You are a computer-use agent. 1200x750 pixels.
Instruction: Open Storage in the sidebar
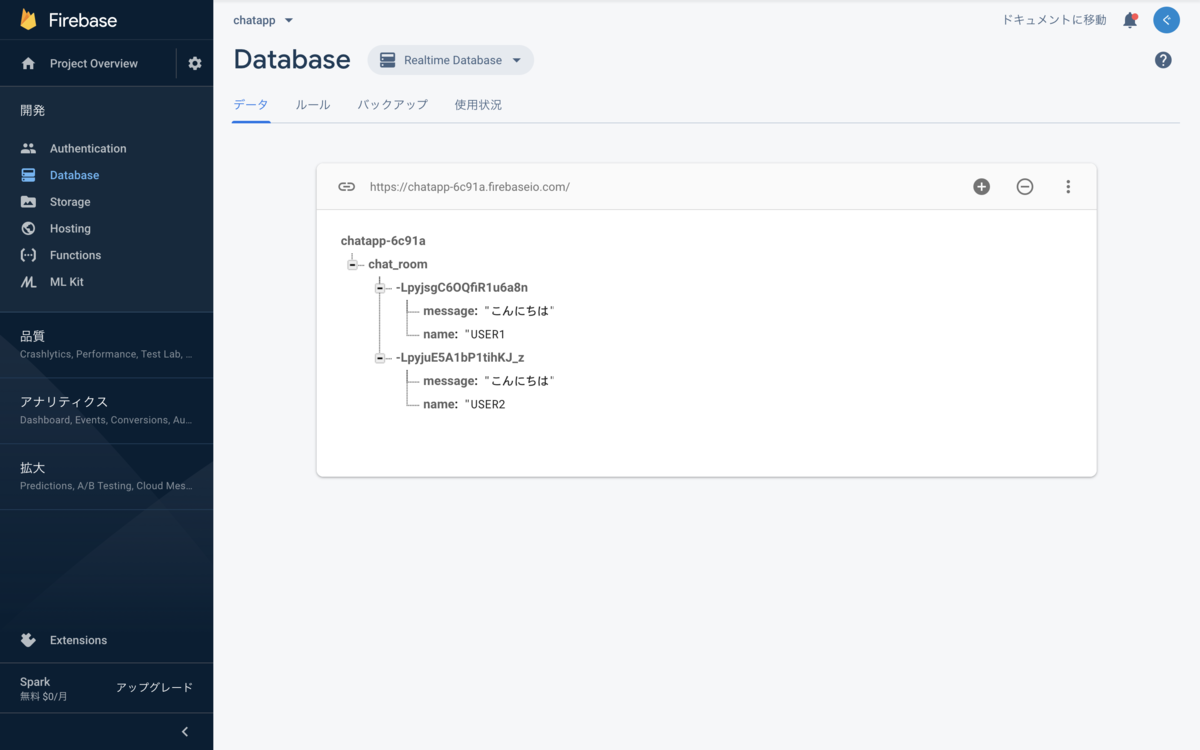(70, 202)
